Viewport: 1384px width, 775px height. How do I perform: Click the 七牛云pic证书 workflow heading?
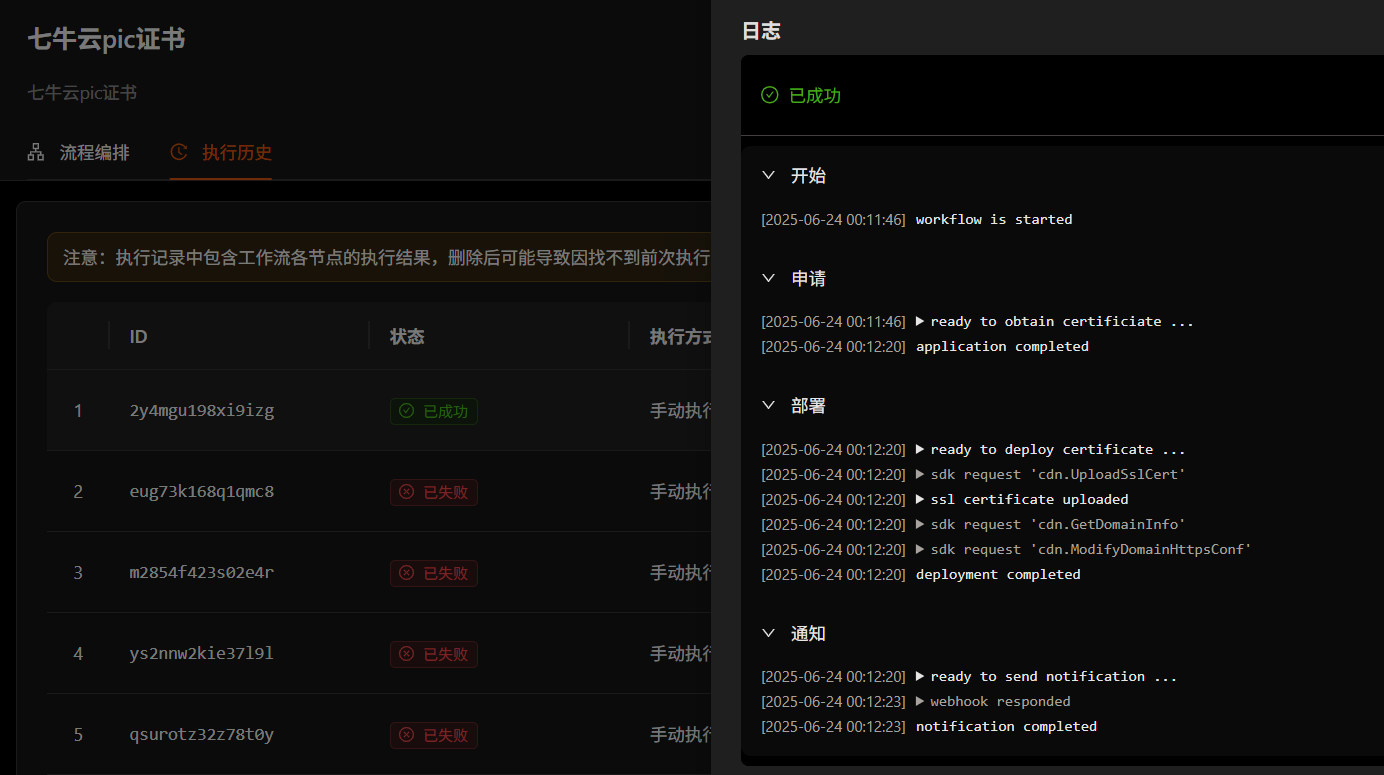pyautogui.click(x=106, y=39)
